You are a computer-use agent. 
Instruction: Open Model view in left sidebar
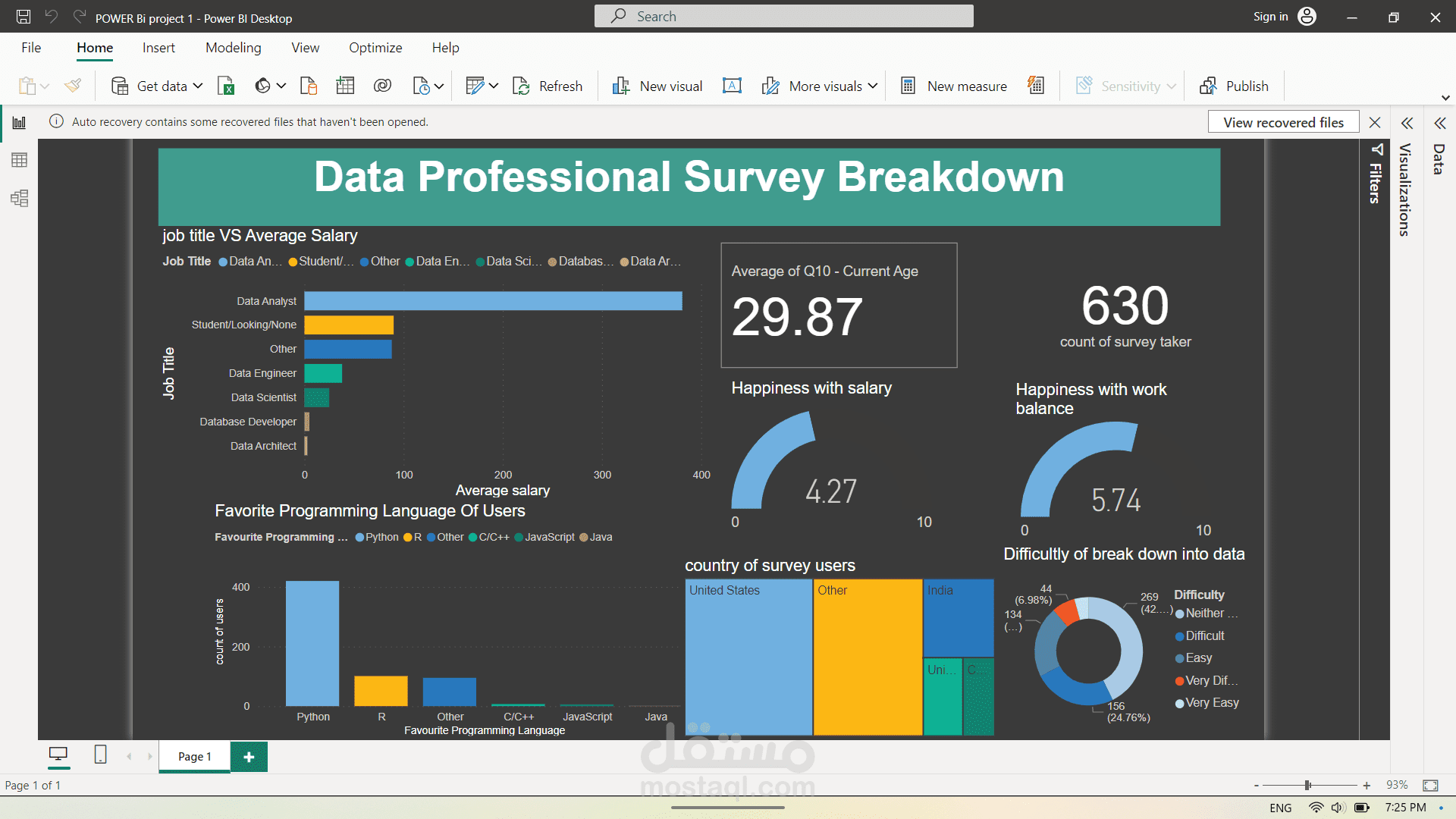pyautogui.click(x=20, y=199)
